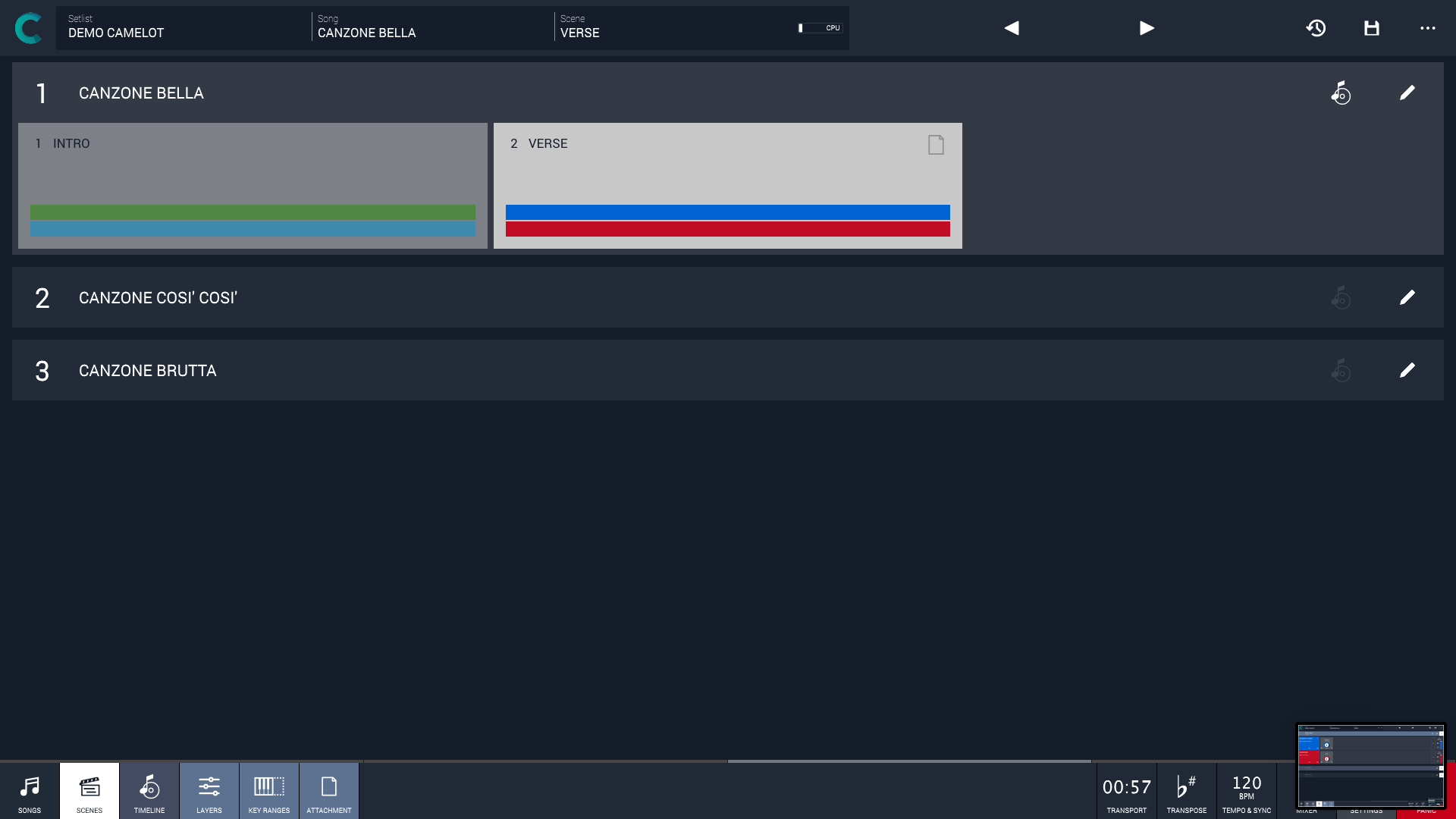Go to previous scene with the left arrow
Image resolution: width=1456 pixels, height=819 pixels.
click(1012, 28)
